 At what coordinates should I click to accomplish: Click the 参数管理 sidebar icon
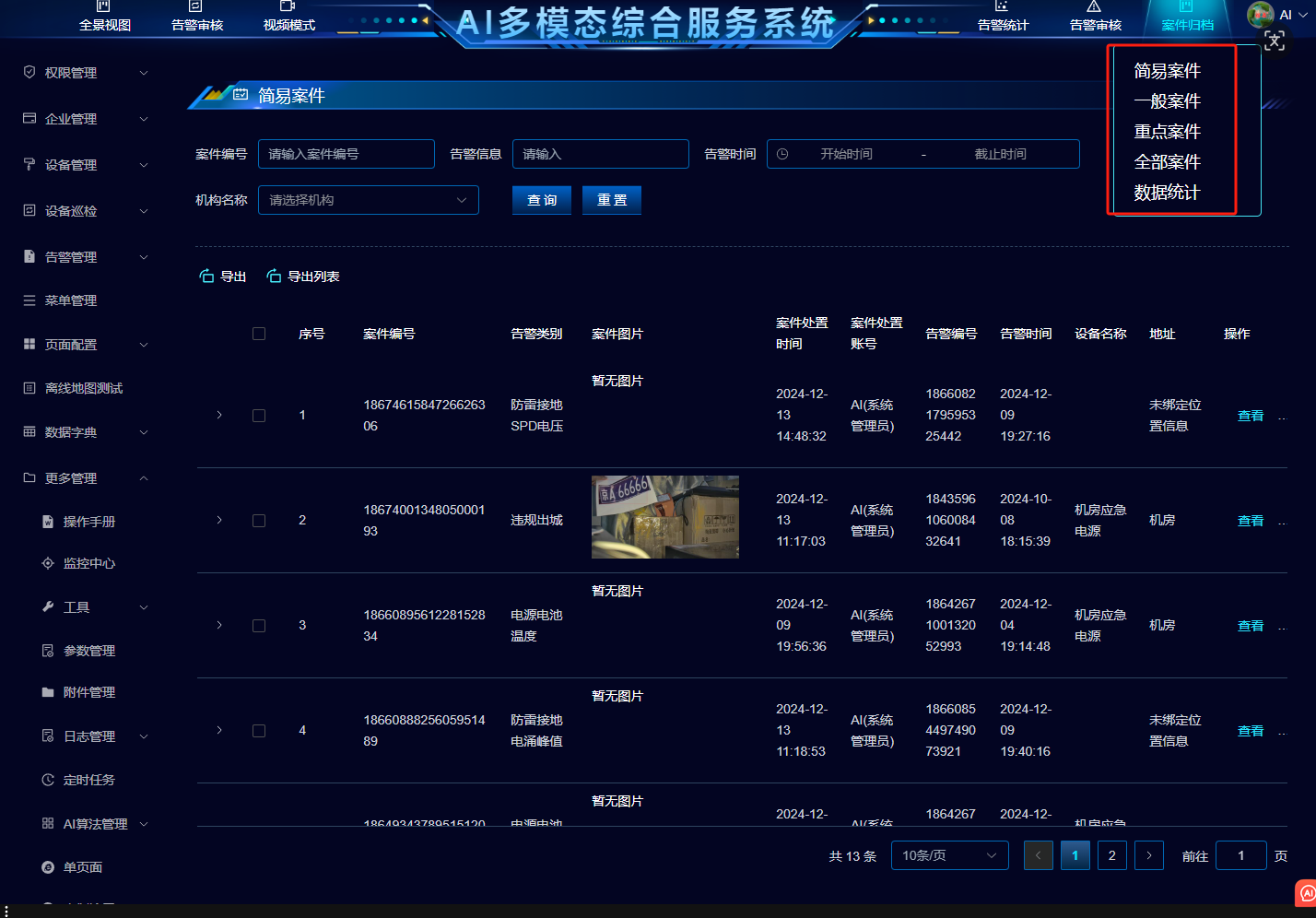pos(48,651)
